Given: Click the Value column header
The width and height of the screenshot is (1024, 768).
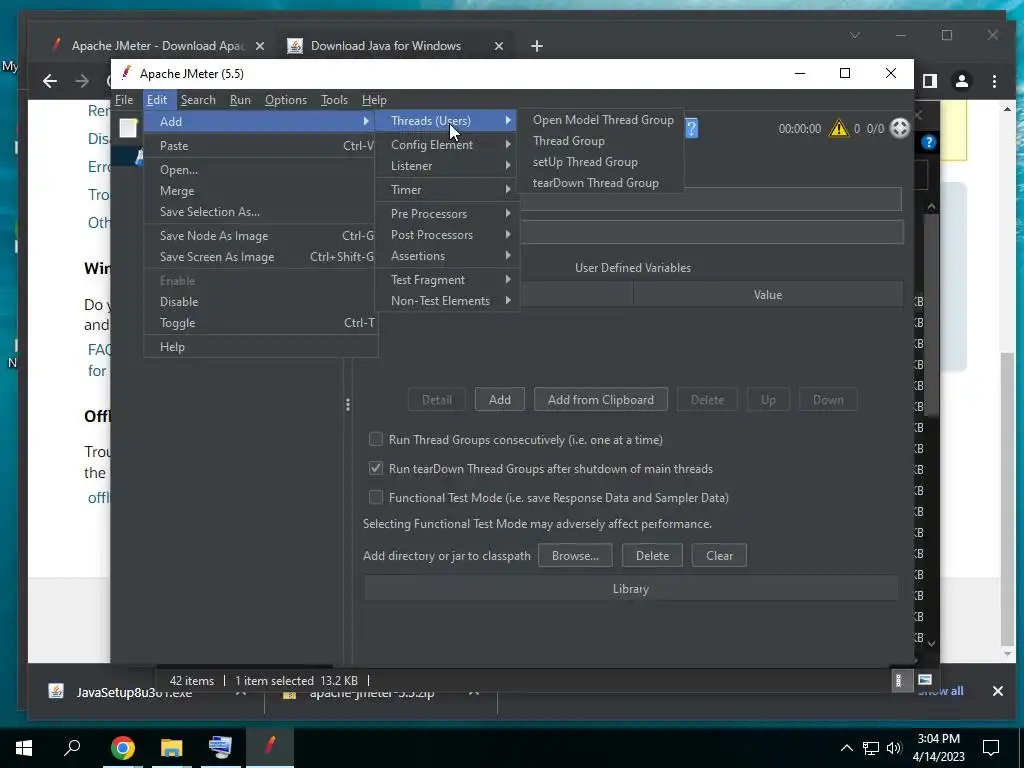Looking at the screenshot, I should pyautogui.click(x=767, y=295).
